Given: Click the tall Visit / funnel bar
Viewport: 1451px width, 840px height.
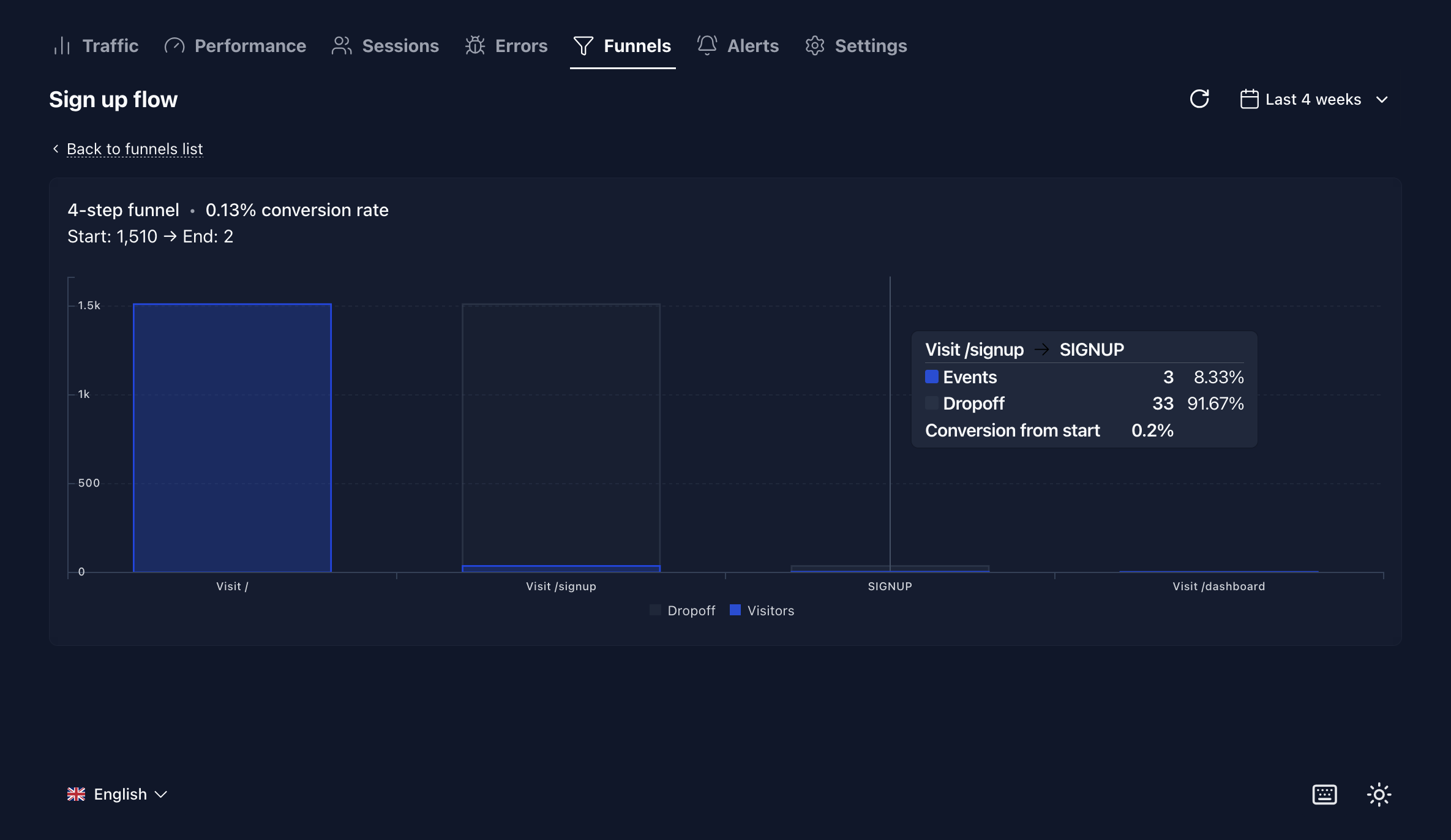Looking at the screenshot, I should pyautogui.click(x=232, y=438).
